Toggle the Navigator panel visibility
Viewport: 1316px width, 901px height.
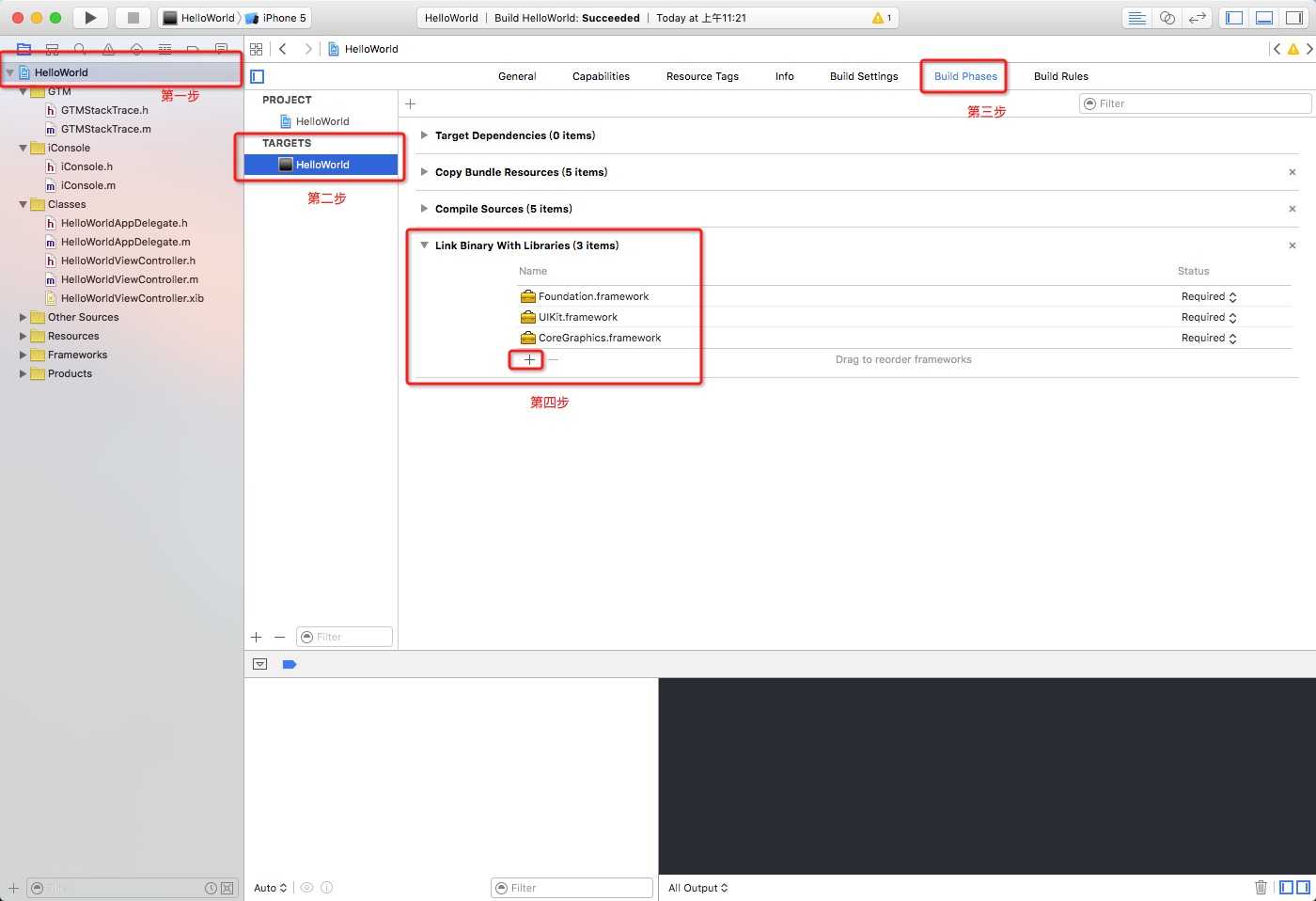point(1234,18)
